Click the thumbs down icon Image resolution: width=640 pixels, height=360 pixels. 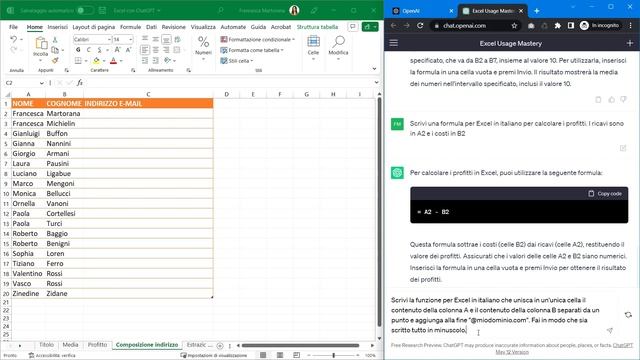pyautogui.click(x=623, y=100)
